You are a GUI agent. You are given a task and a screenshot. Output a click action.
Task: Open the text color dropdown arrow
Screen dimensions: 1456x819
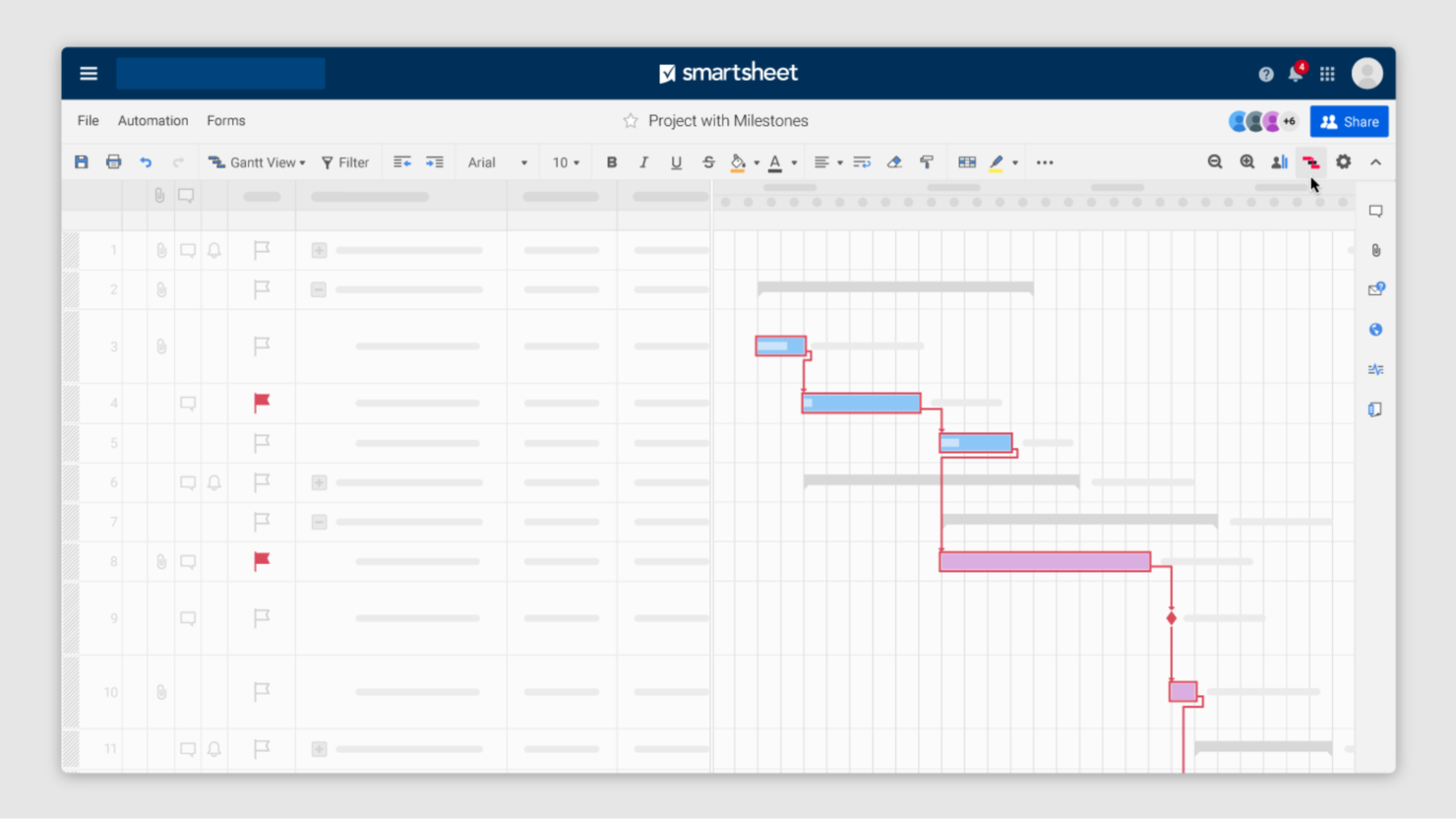pyautogui.click(x=794, y=163)
